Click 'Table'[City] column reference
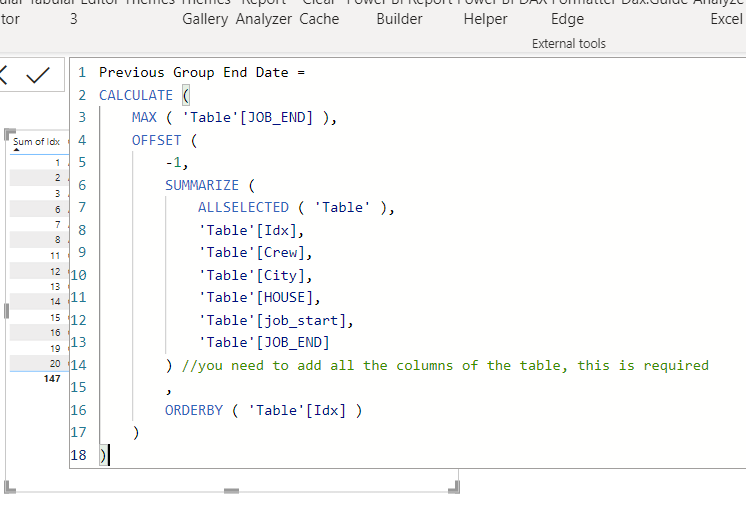The image size is (746, 510). [x=251, y=275]
